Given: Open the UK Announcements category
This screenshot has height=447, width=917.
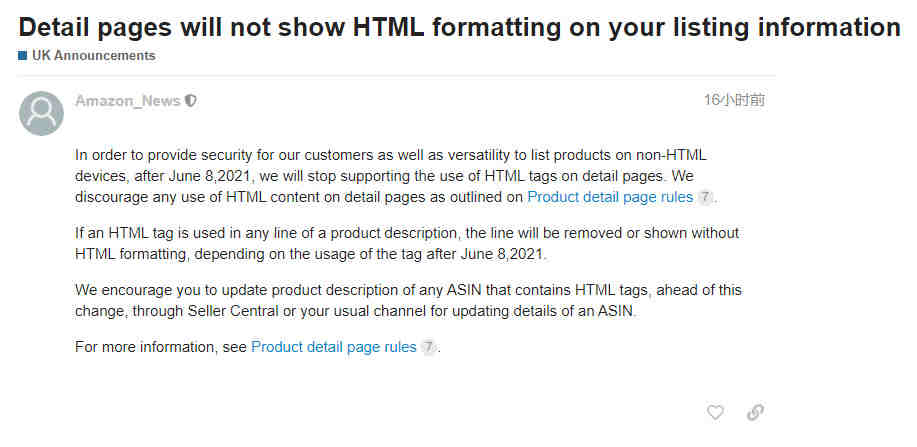Looking at the screenshot, I should (x=94, y=56).
